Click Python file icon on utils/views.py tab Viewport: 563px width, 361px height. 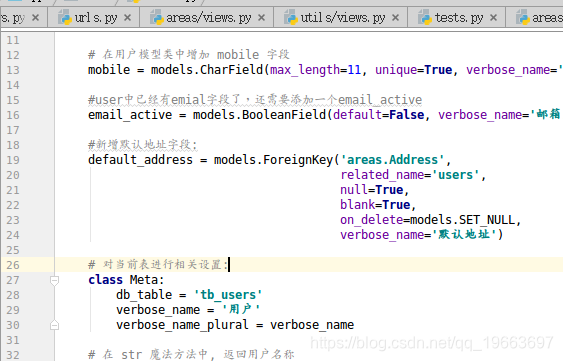coord(291,18)
